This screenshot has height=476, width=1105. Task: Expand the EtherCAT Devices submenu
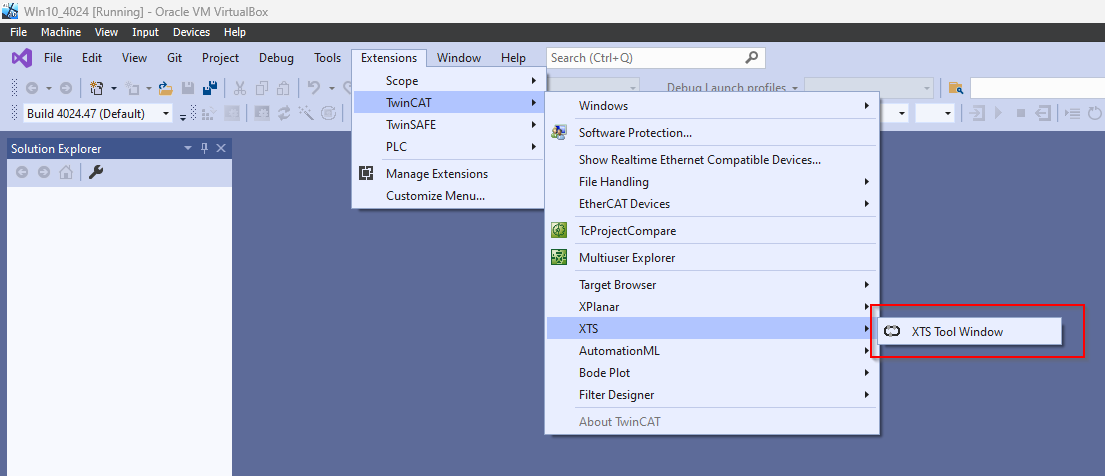[712, 203]
